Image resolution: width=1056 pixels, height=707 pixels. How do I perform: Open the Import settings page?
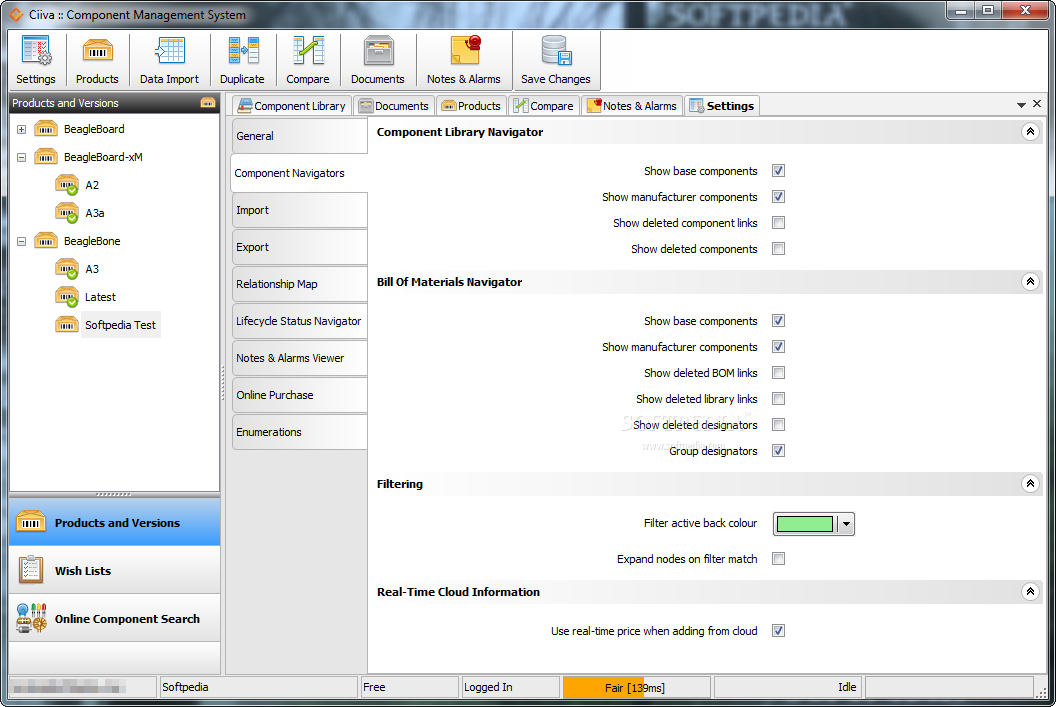coord(300,210)
